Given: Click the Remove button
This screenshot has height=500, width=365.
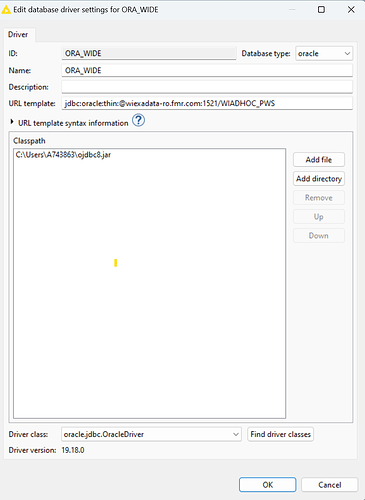Looking at the screenshot, I should click(x=319, y=198).
